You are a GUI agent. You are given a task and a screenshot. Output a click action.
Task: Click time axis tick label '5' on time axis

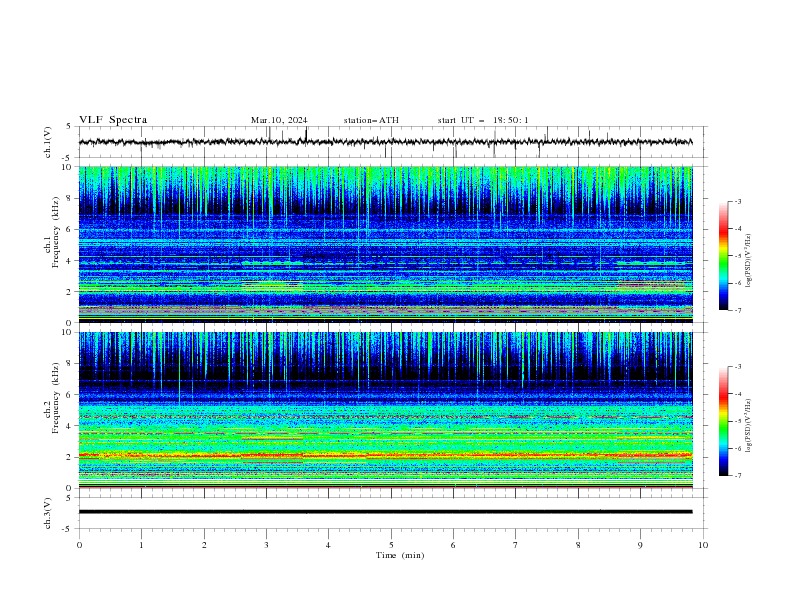pos(391,545)
